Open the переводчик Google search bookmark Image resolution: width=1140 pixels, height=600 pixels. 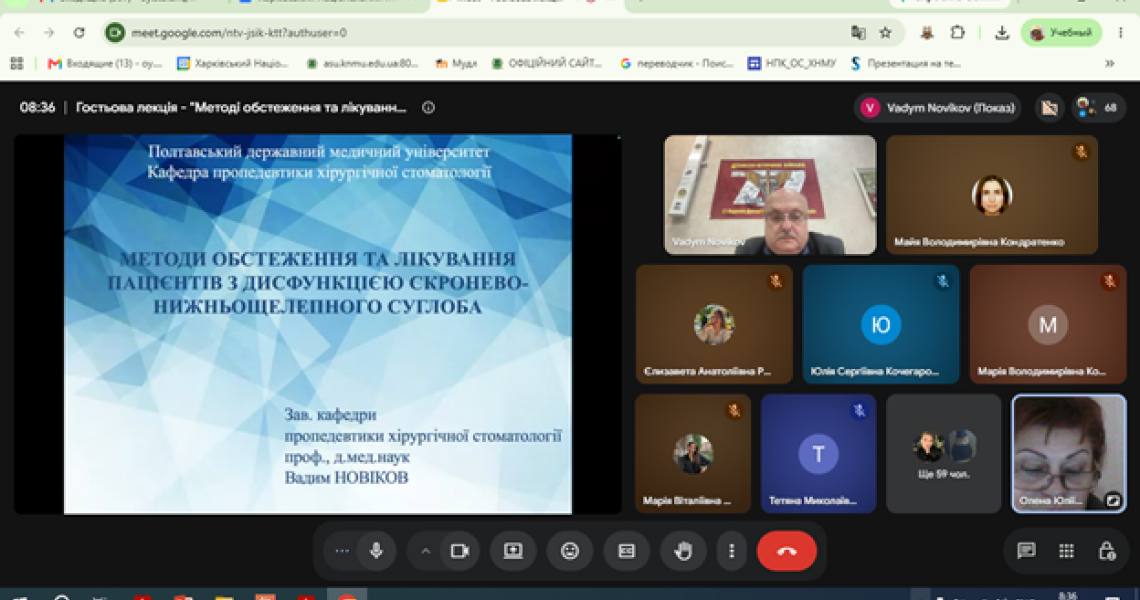pos(677,64)
